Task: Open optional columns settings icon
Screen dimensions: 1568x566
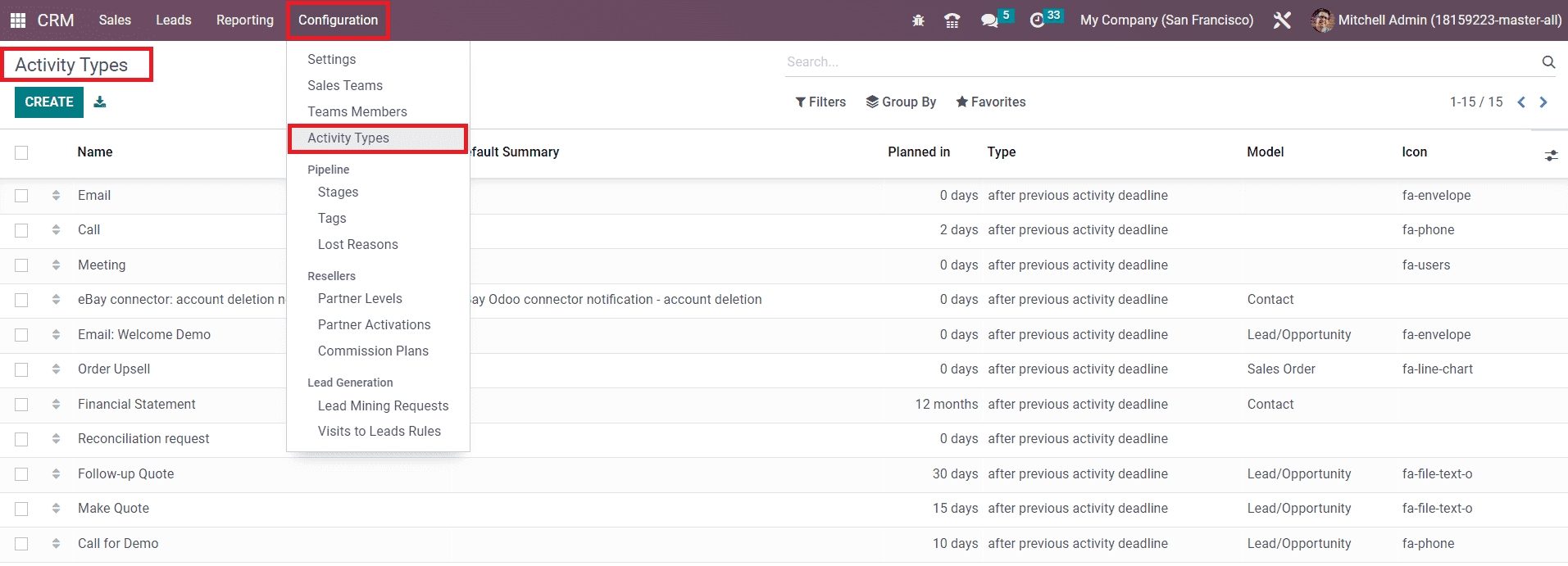Action: coord(1551,155)
